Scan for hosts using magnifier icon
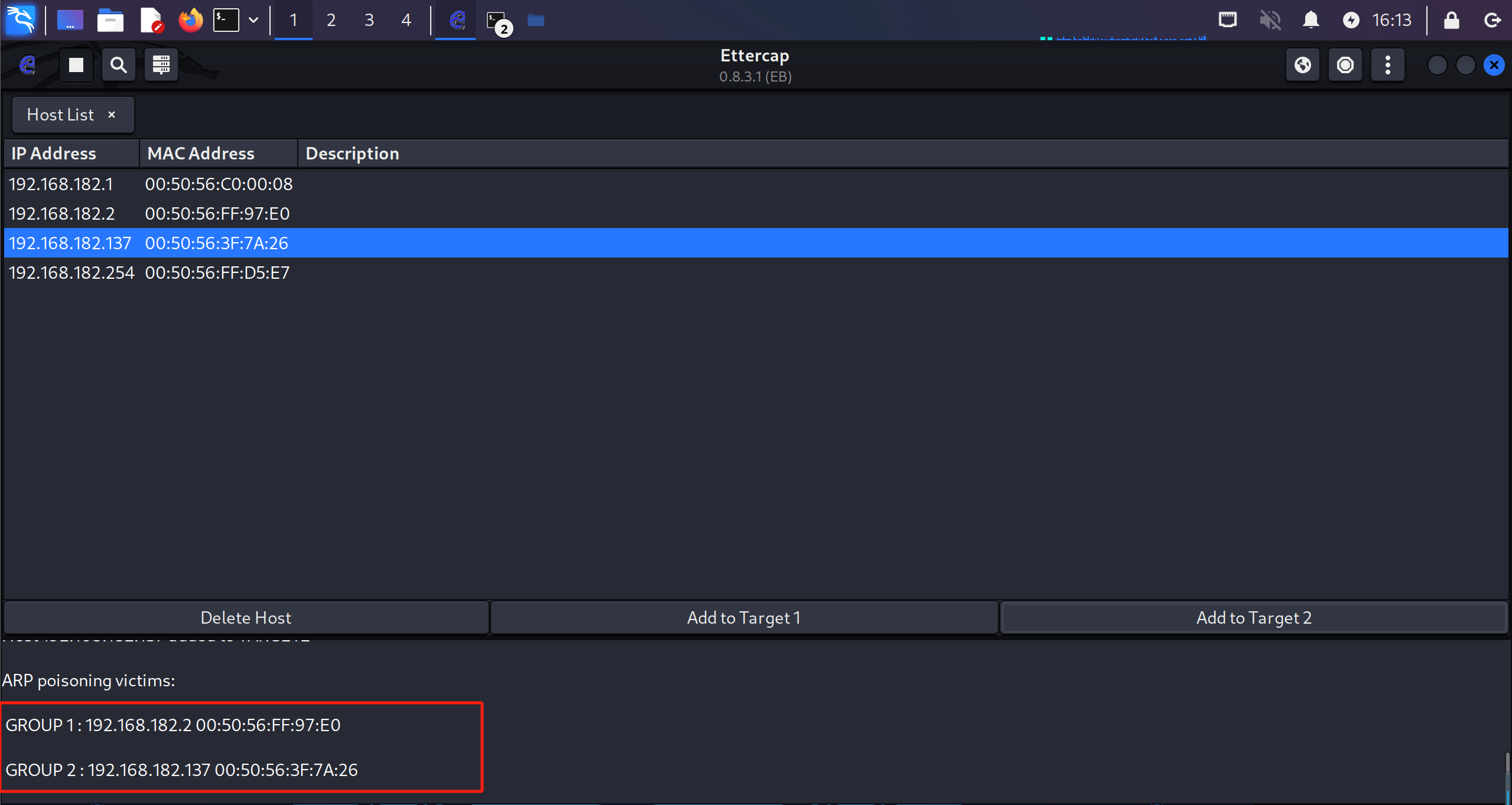 (119, 65)
